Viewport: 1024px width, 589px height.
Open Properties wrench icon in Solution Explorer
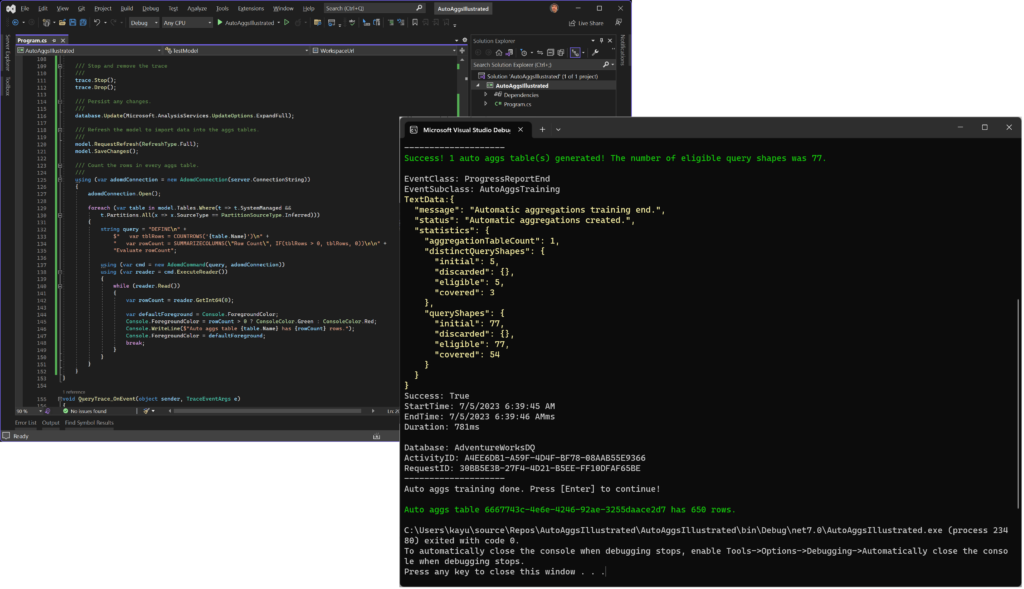click(595, 53)
